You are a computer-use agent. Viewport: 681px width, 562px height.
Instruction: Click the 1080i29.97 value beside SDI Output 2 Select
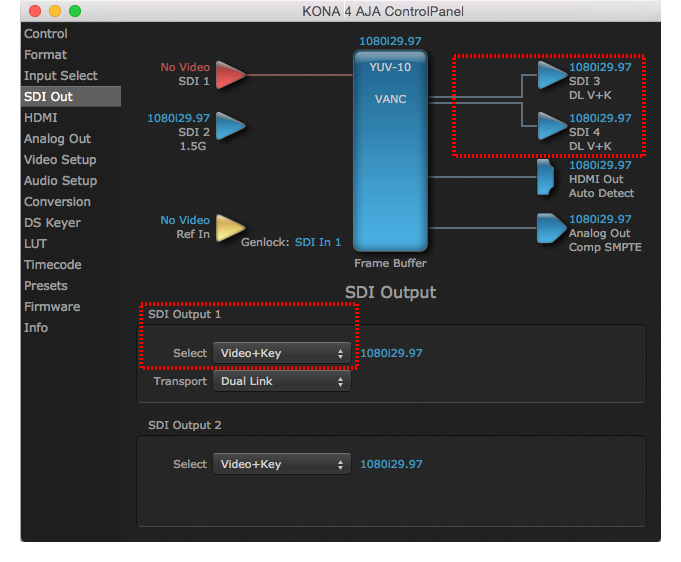[391, 464]
